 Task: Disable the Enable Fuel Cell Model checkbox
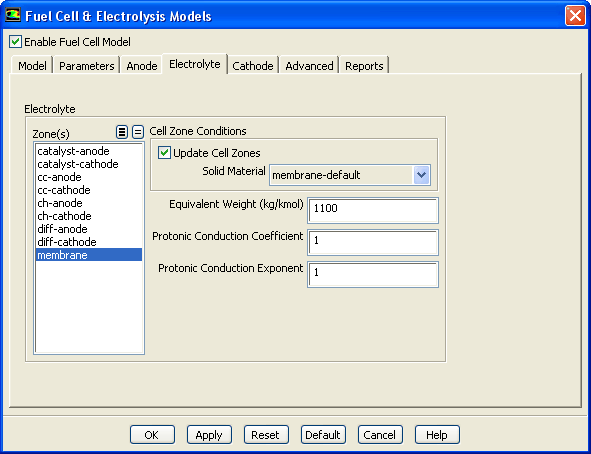coord(15,41)
